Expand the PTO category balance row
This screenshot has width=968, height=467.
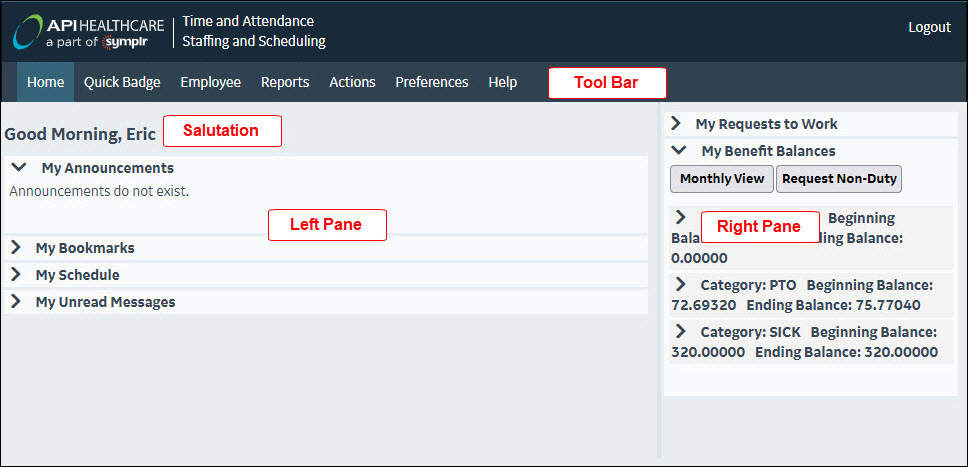click(x=681, y=285)
